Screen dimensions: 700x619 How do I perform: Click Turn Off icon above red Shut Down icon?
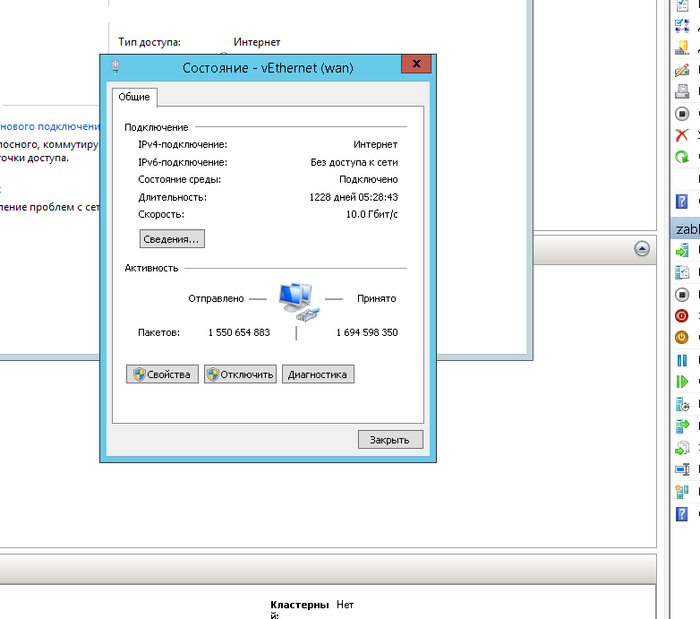coord(682,295)
